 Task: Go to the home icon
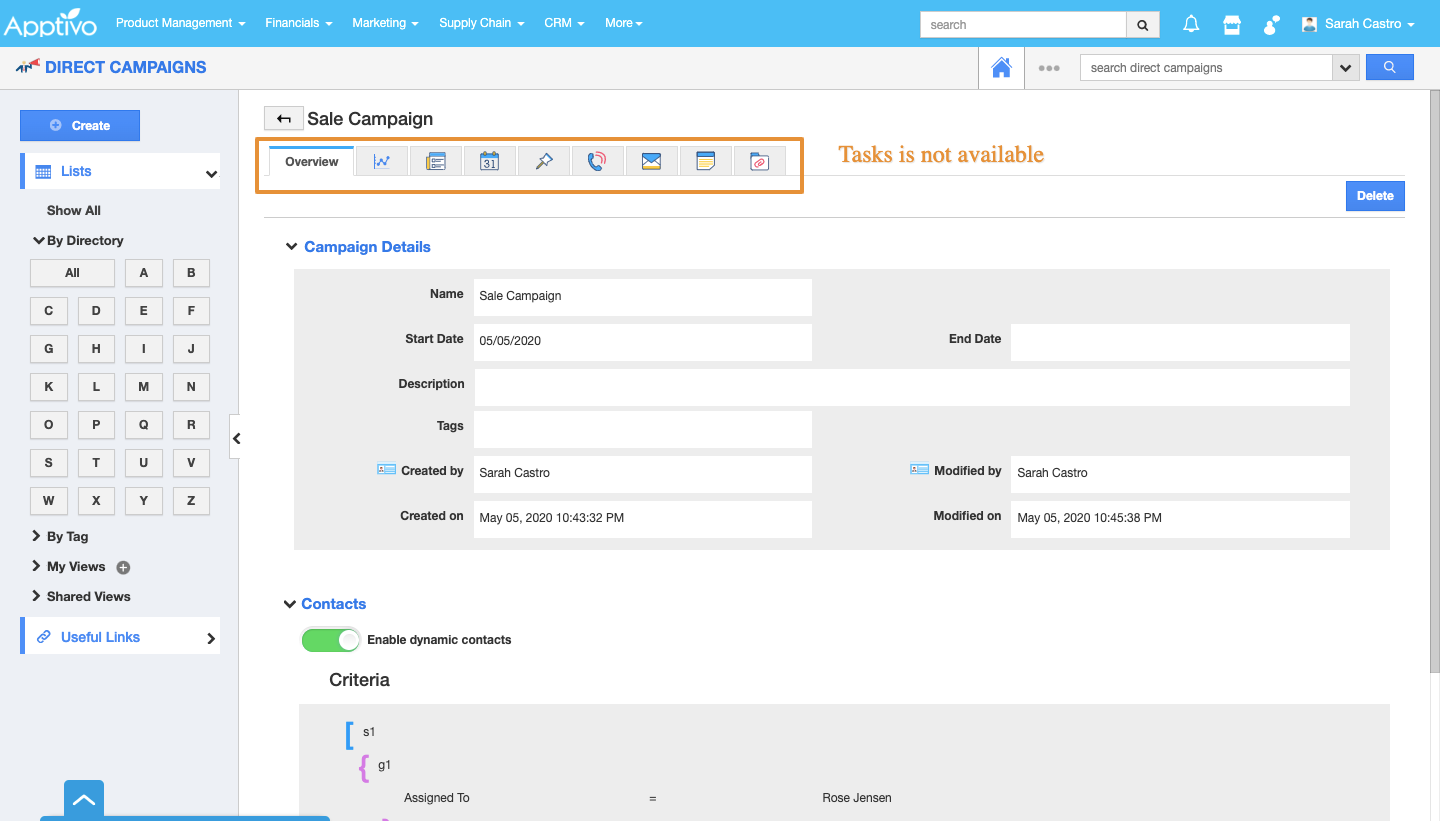(1001, 68)
